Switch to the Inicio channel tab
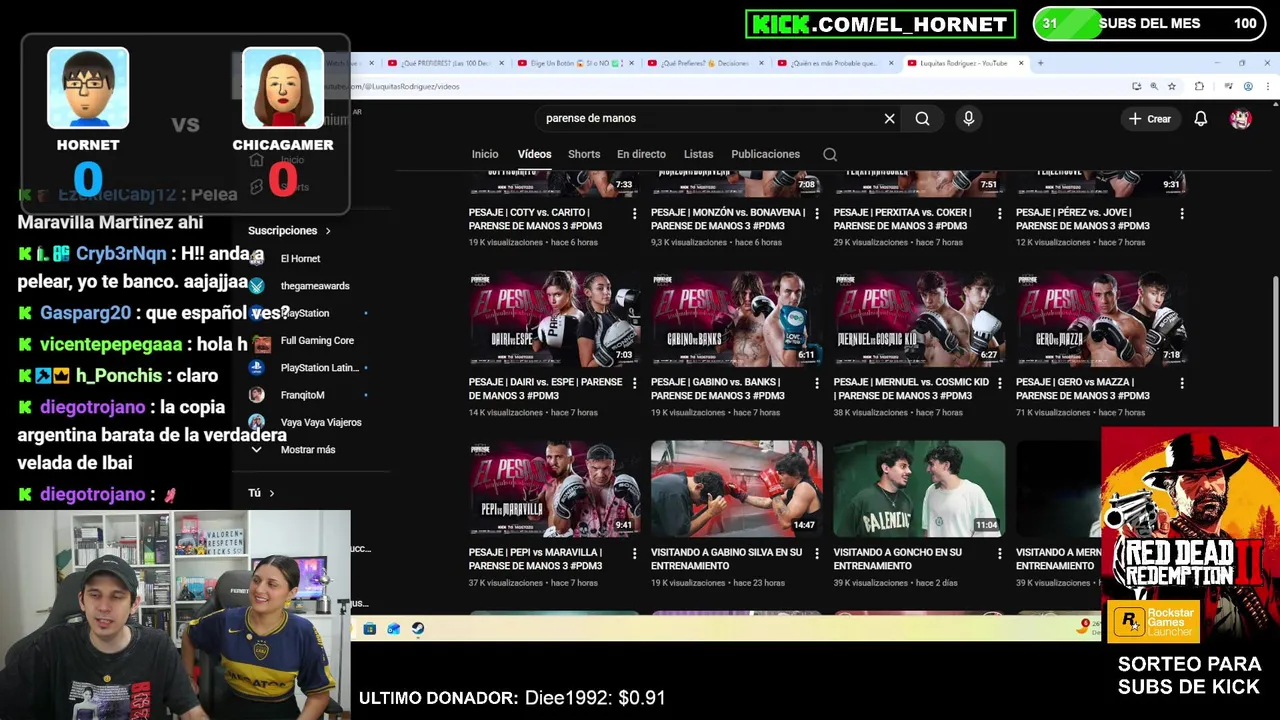The width and height of the screenshot is (1280, 720). pyautogui.click(x=485, y=154)
